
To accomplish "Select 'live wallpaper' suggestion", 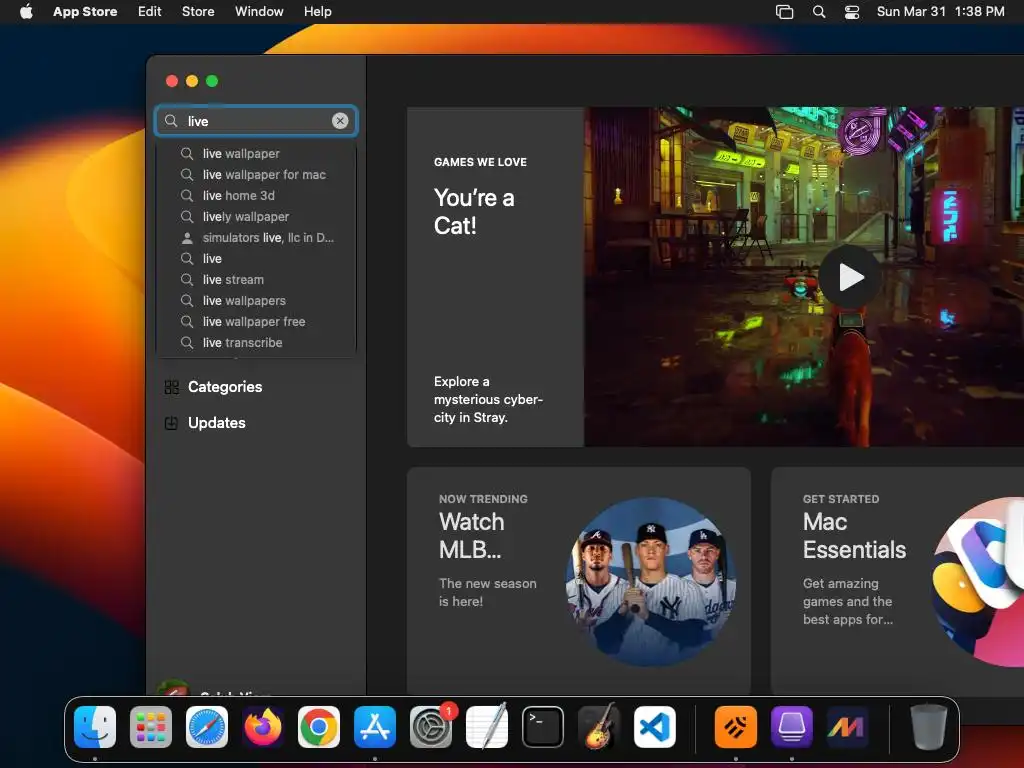I will (x=256, y=153).
